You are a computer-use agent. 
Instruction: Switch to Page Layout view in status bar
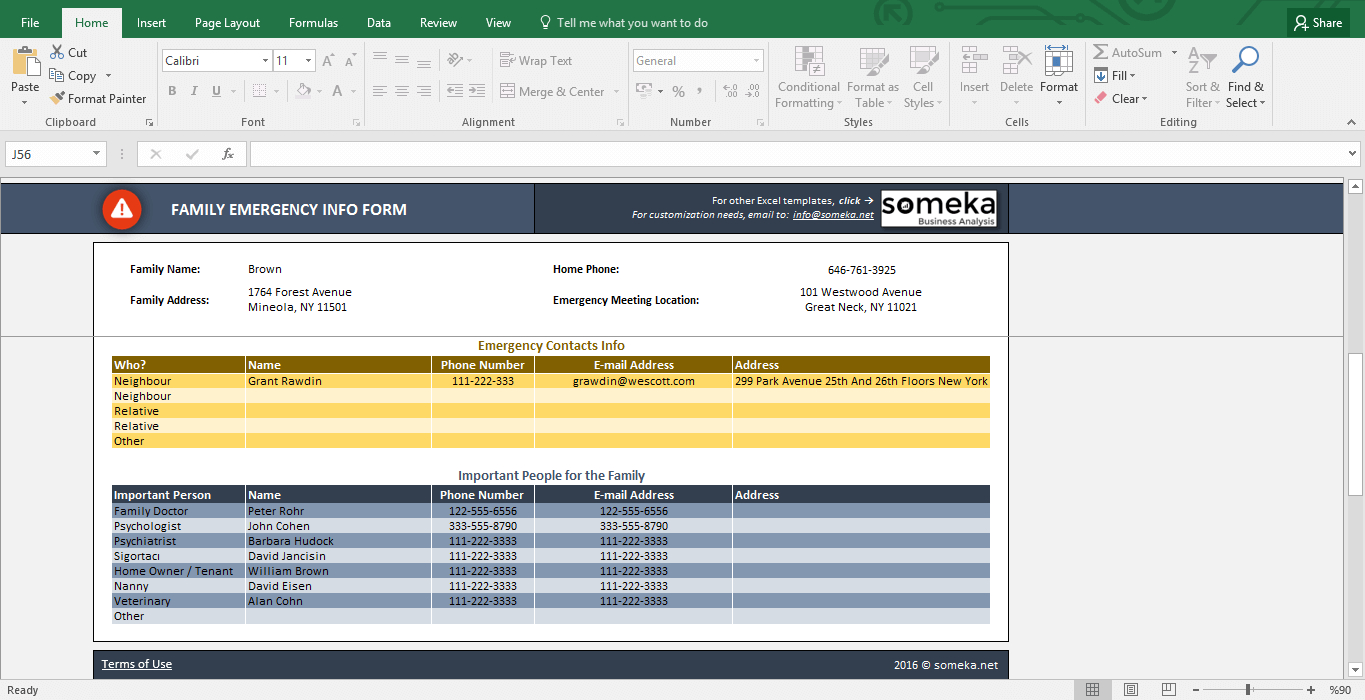pos(1130,689)
